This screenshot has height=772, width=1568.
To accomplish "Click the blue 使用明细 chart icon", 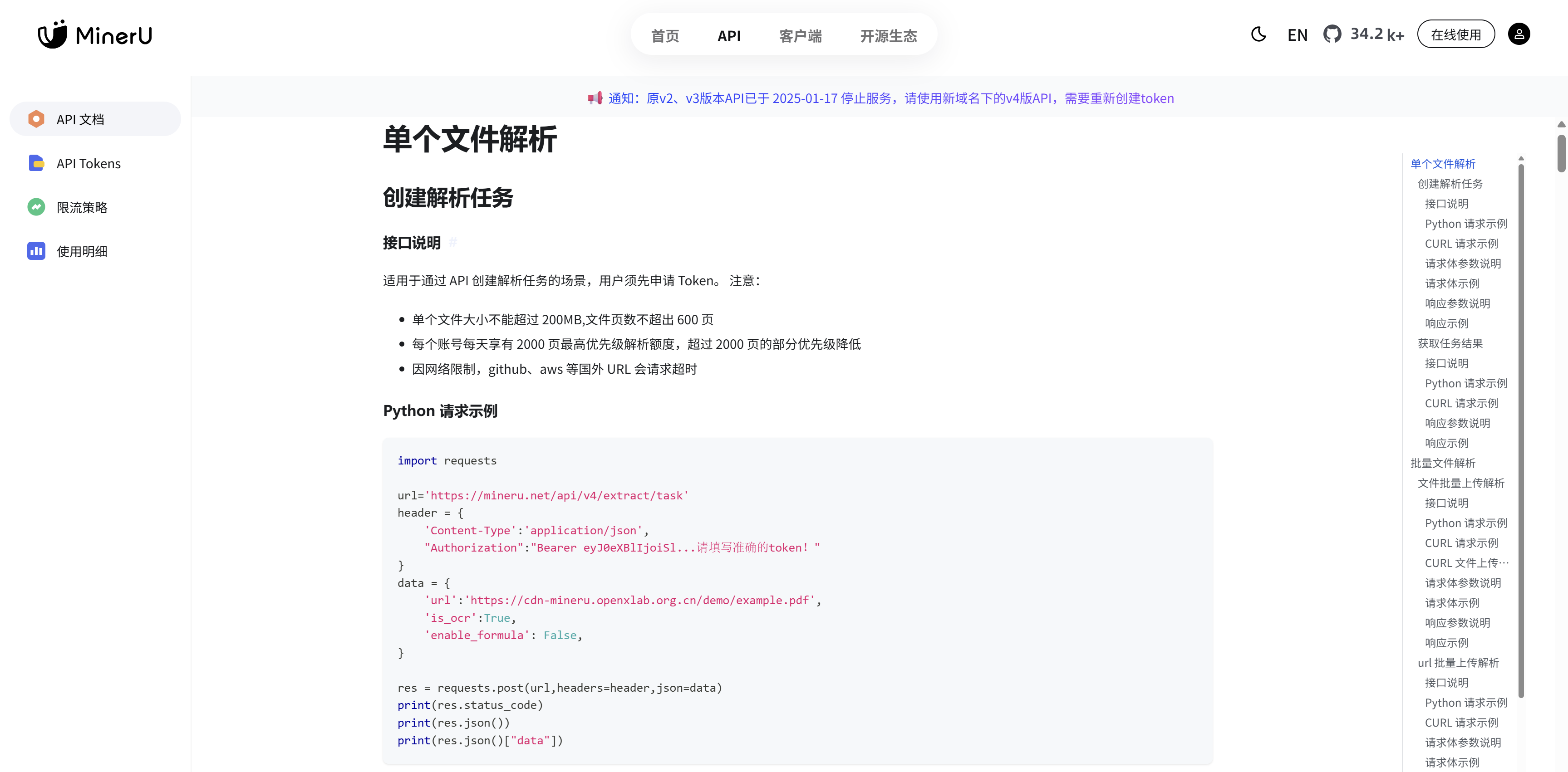I will 36,251.
